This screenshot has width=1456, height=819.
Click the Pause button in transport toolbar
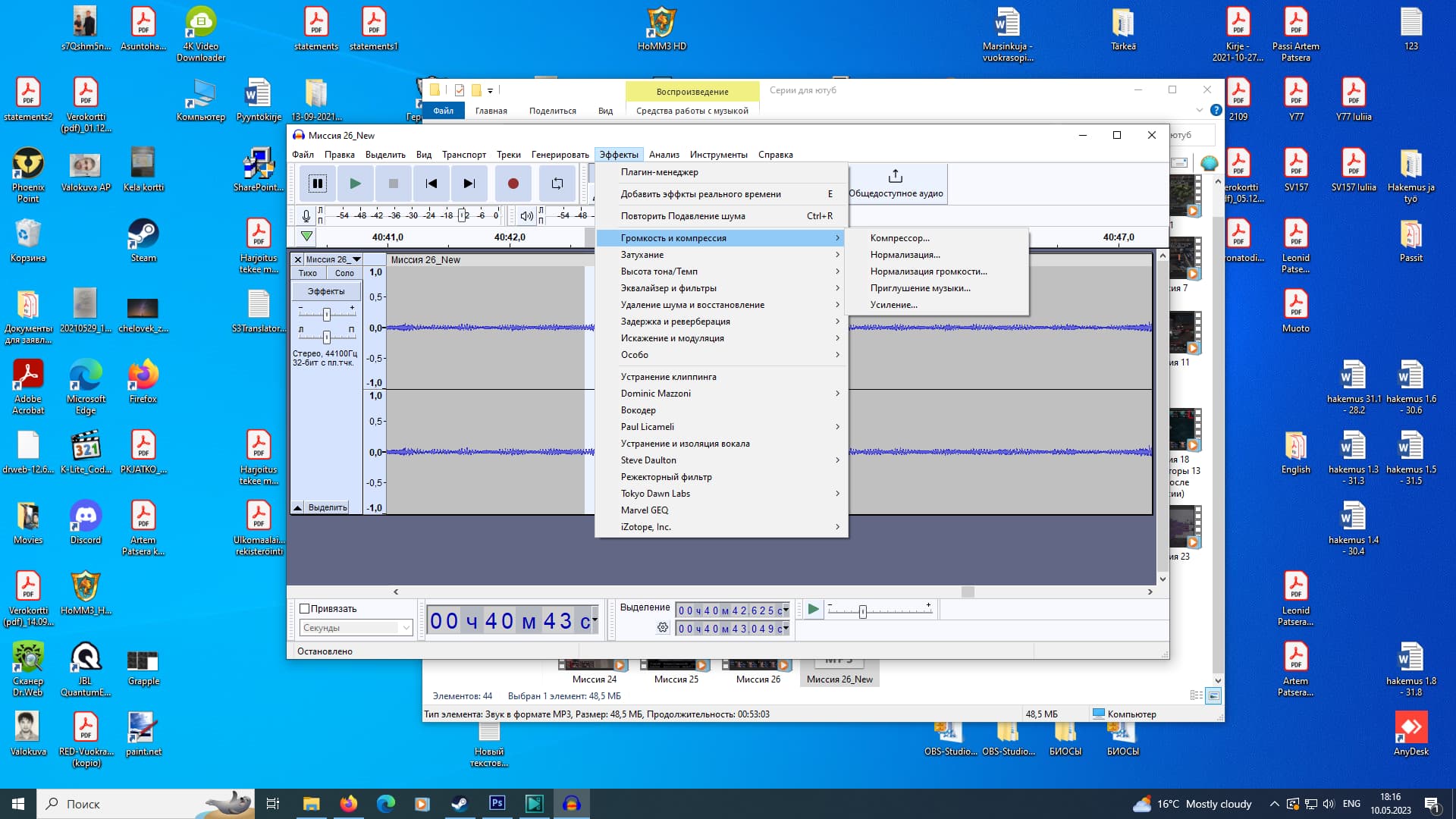tap(317, 184)
